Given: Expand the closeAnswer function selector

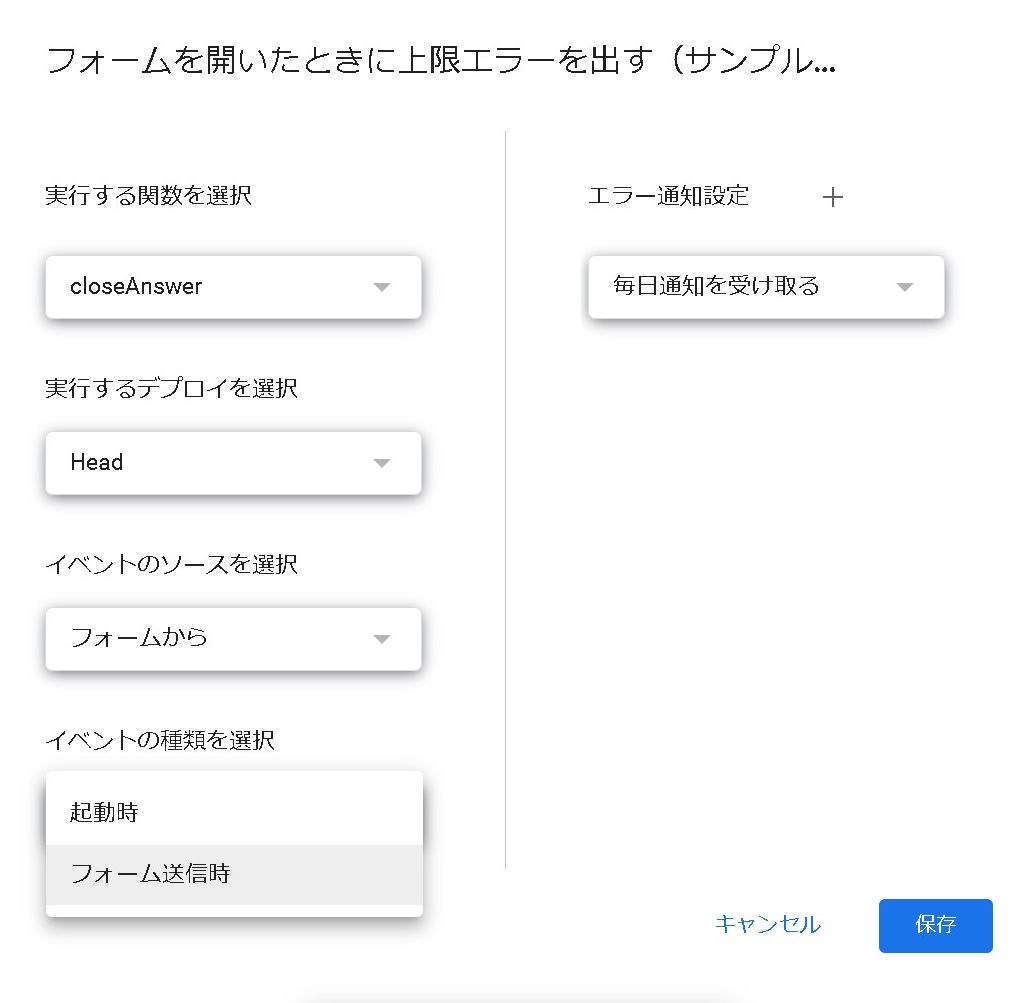Looking at the screenshot, I should (x=233, y=287).
